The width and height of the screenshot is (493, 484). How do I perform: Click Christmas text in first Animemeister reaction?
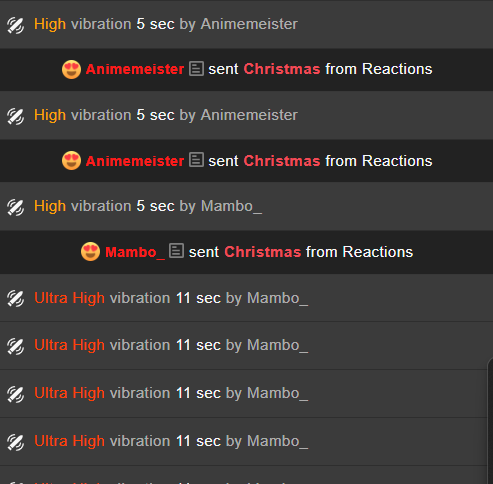click(282, 69)
